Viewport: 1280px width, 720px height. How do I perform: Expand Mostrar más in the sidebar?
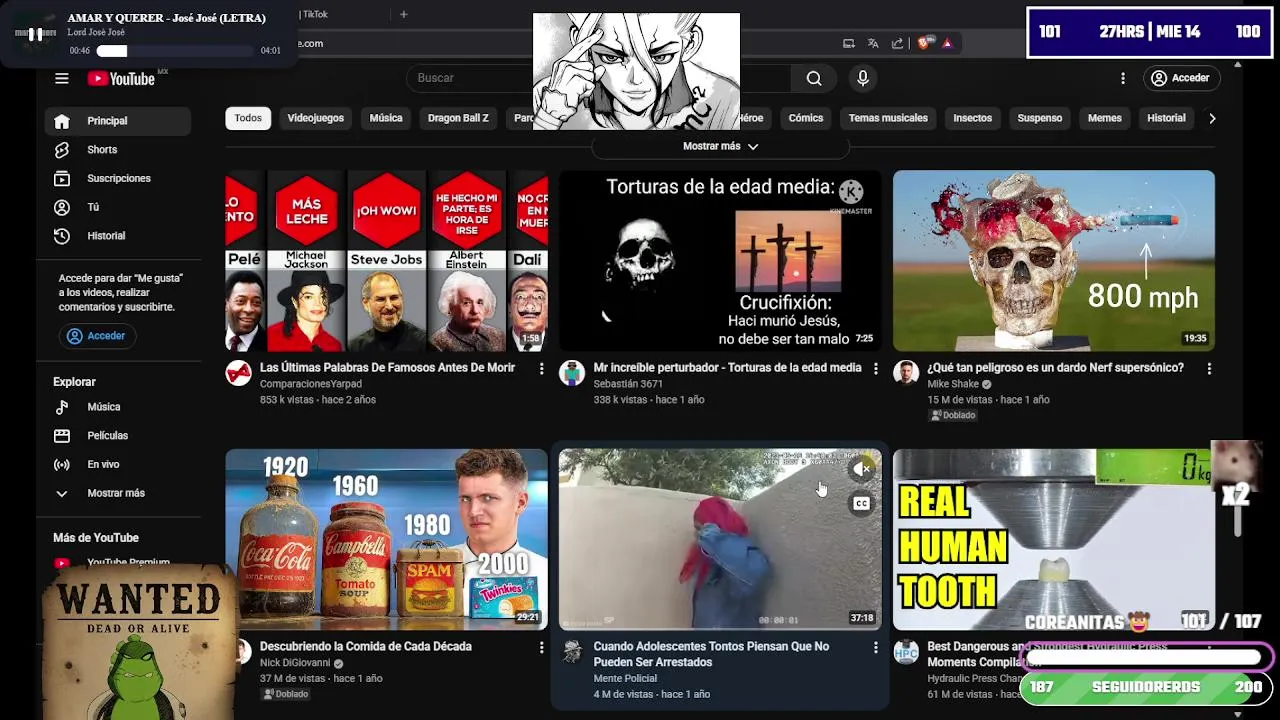coord(118,493)
